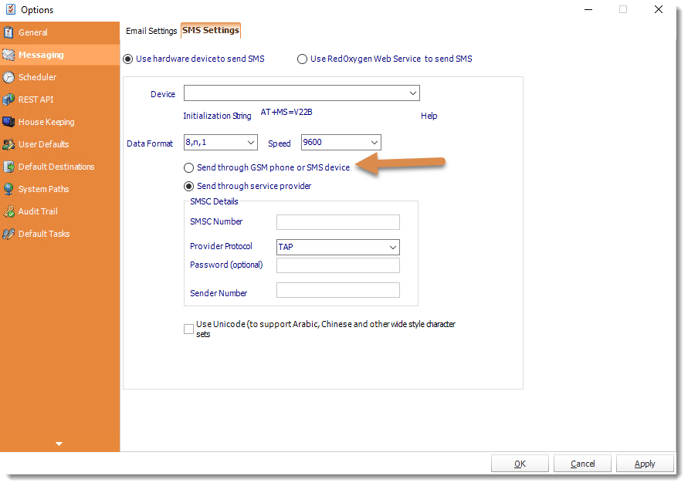This screenshot has height=486, width=688.
Task: Switch to the SMS Settings tab
Action: (x=211, y=30)
